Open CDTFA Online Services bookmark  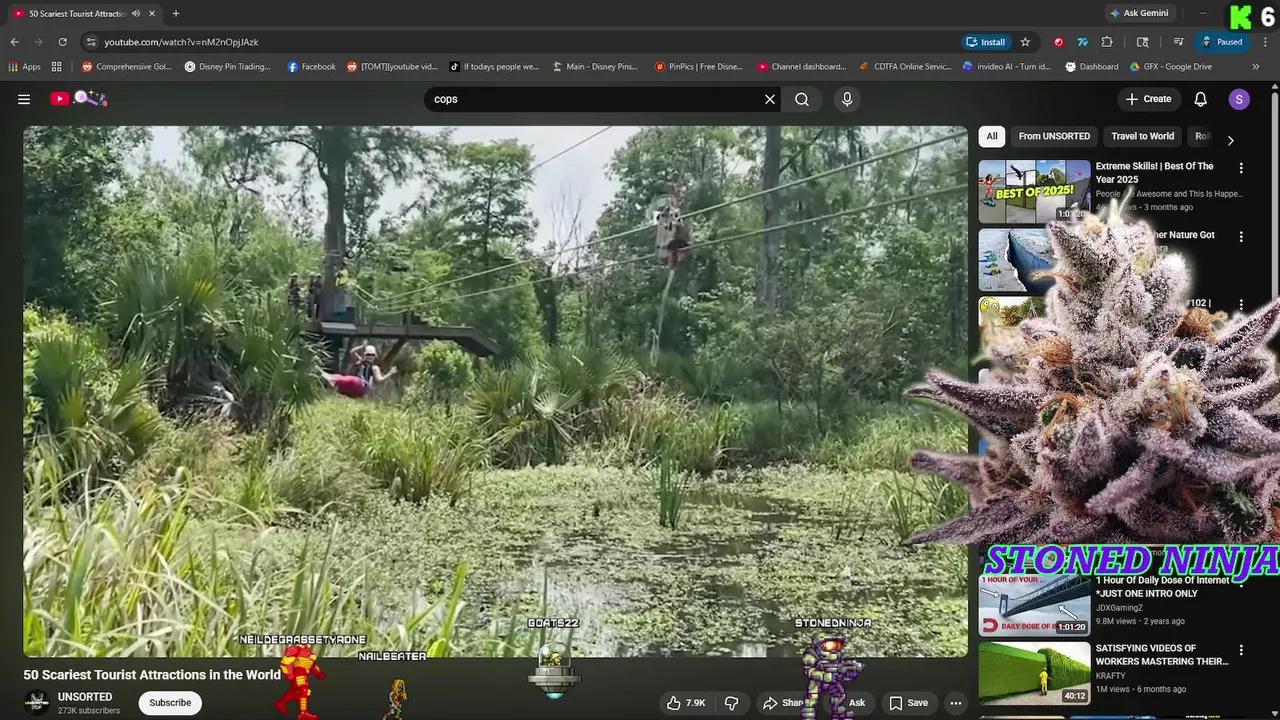click(x=906, y=67)
